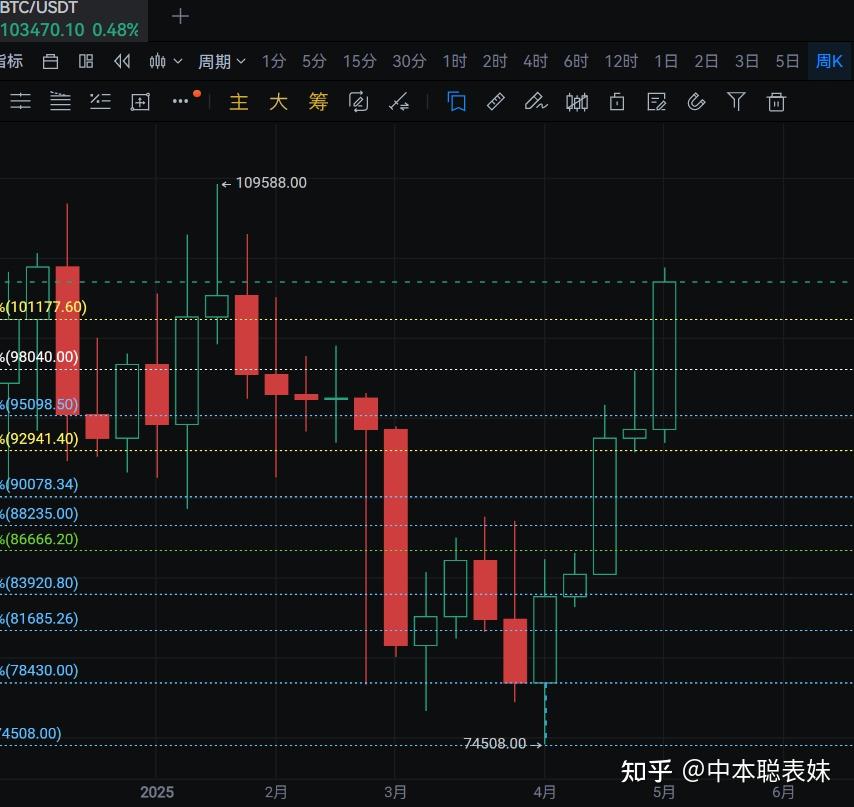The height and width of the screenshot is (807, 854).
Task: Select the 2日 timeframe
Action: coord(706,62)
